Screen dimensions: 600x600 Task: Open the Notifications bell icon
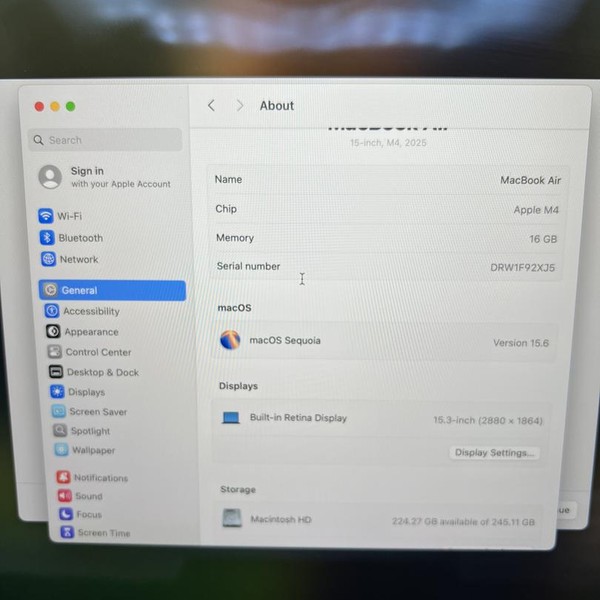[x=63, y=477]
